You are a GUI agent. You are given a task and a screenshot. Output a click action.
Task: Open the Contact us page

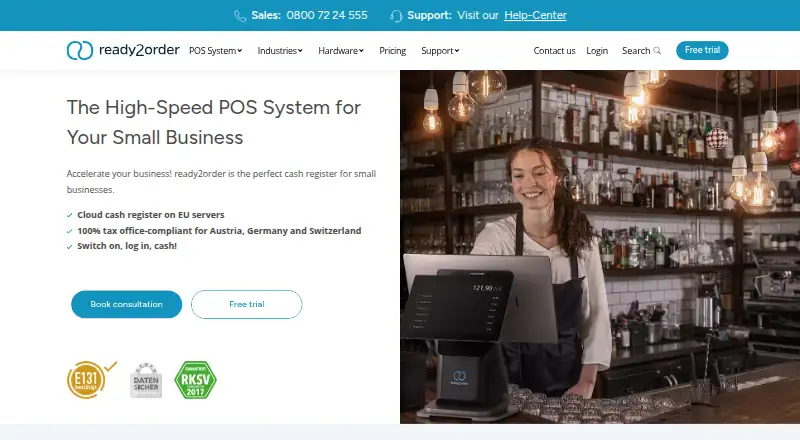pos(554,51)
